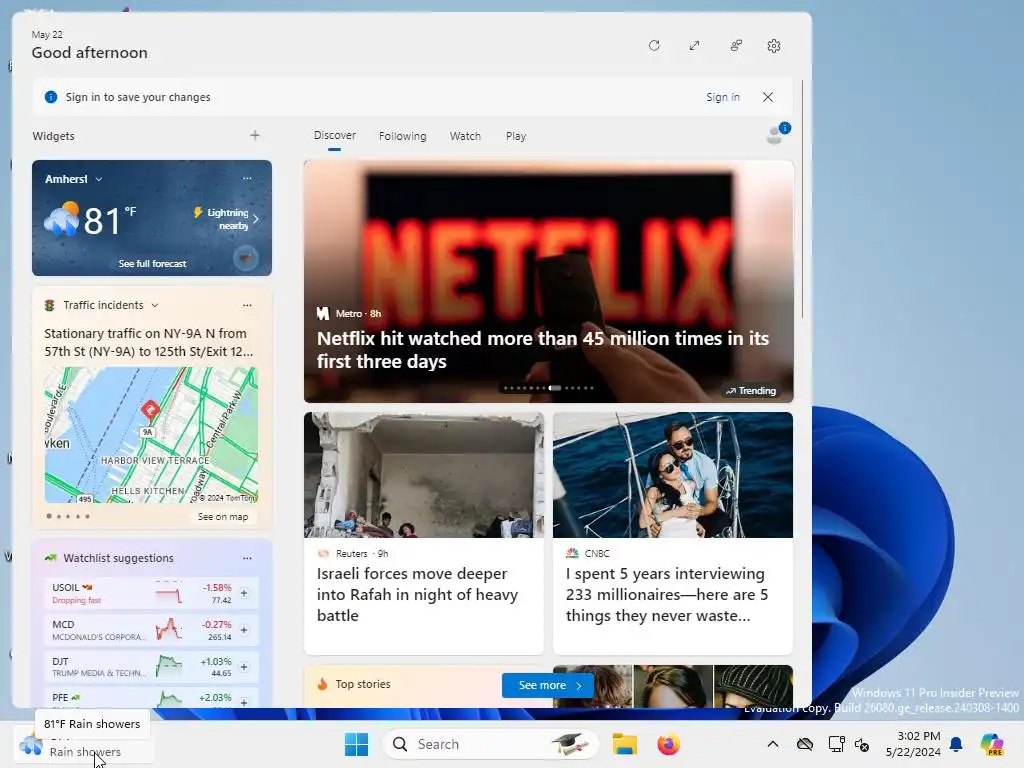Add a new widget with plus icon
The height and width of the screenshot is (768, 1024).
[x=255, y=135]
